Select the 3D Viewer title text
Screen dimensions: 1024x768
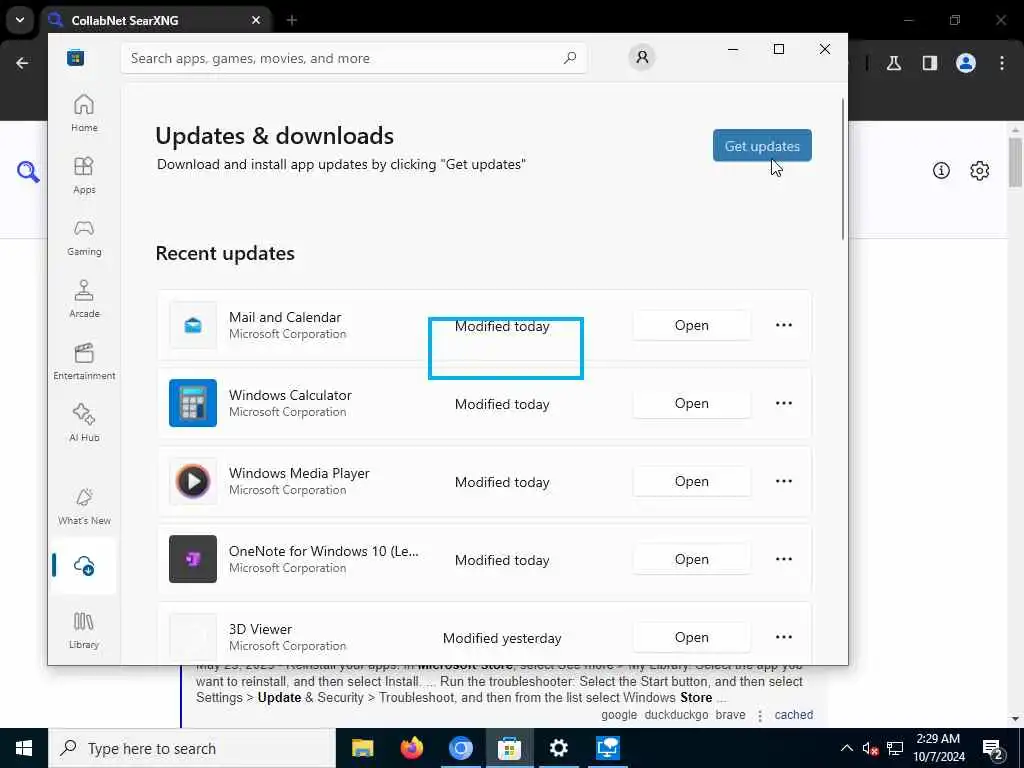(x=260, y=629)
